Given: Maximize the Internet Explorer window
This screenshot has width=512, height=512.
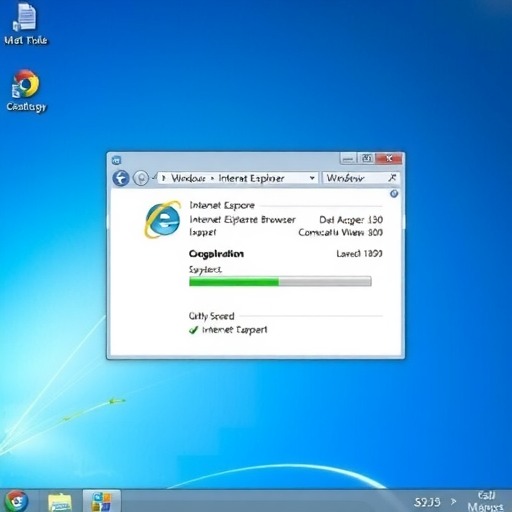Looking at the screenshot, I should click(x=366, y=158).
